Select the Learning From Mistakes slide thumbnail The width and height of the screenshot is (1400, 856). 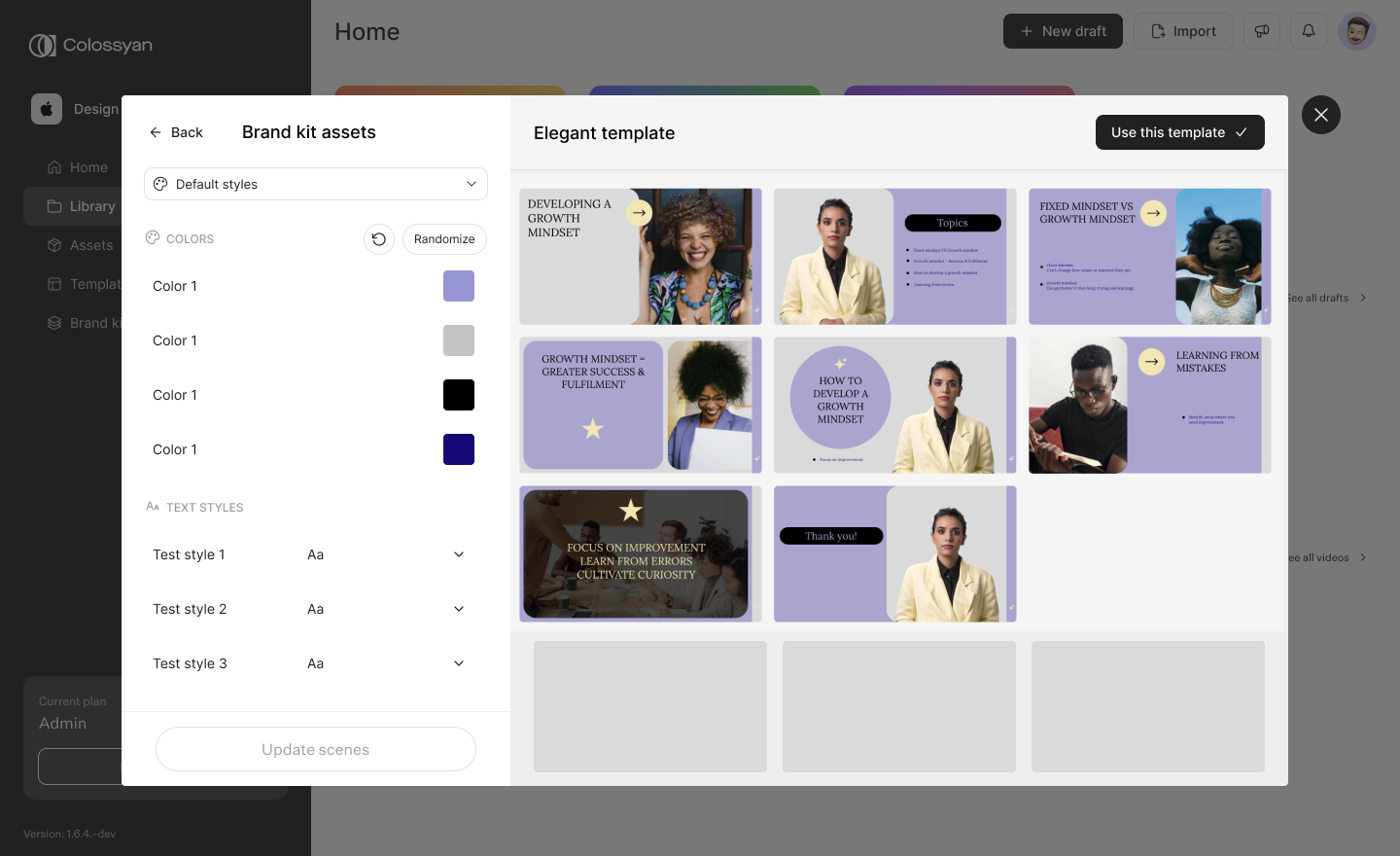point(1150,406)
